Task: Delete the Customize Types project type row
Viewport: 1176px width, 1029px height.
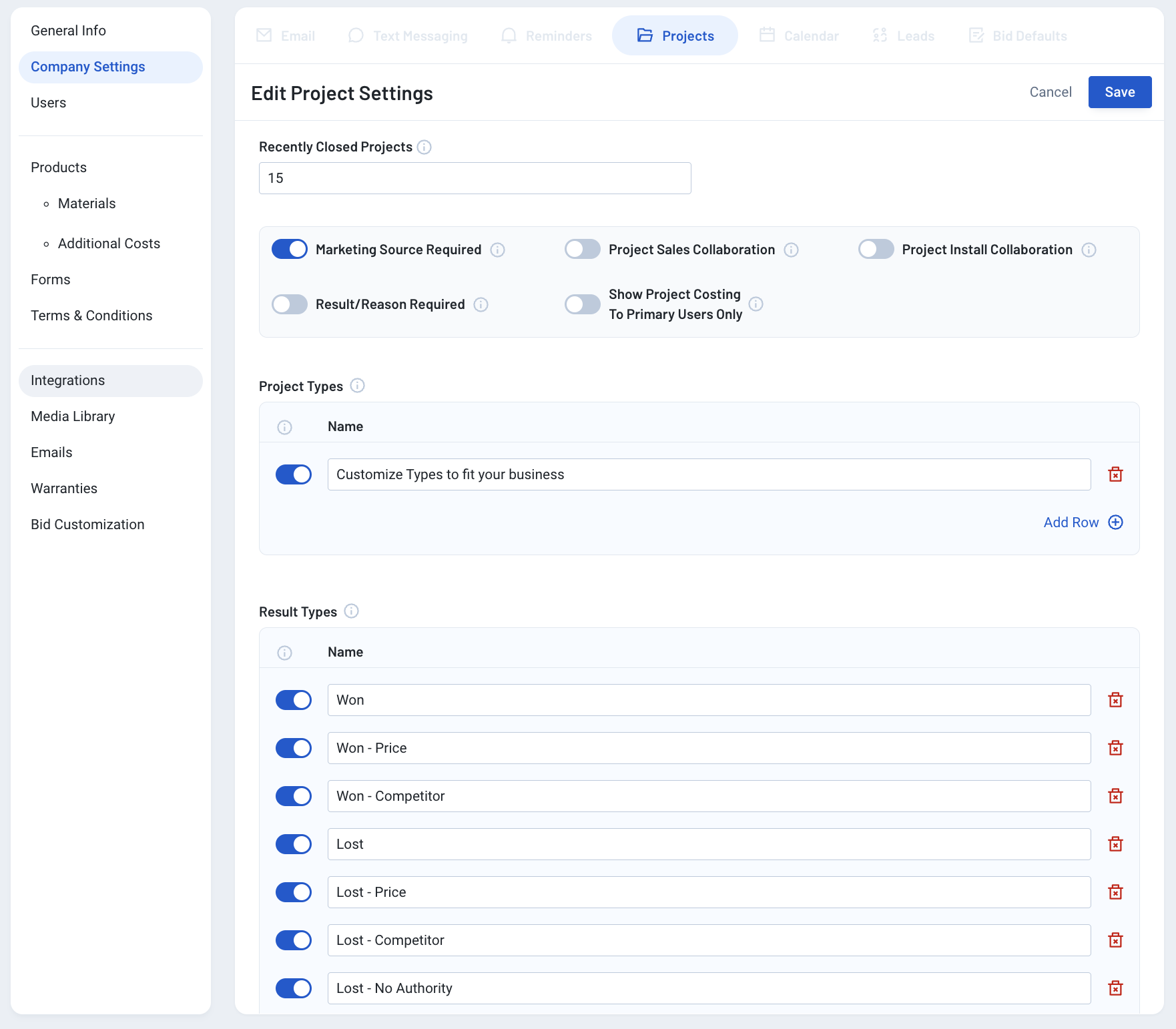Action: [1115, 474]
